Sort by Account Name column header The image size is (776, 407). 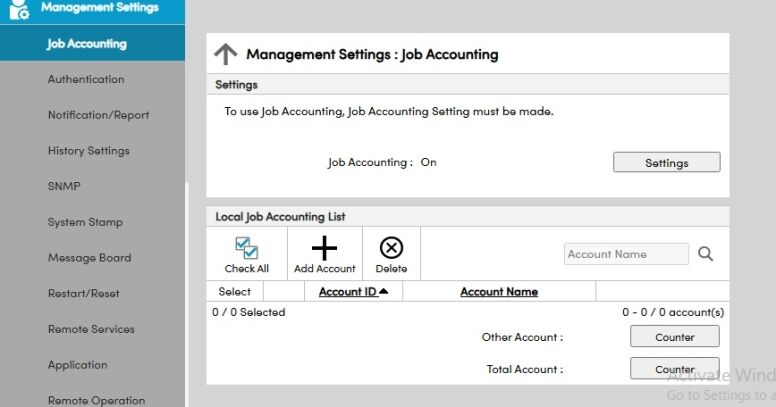tap(498, 292)
